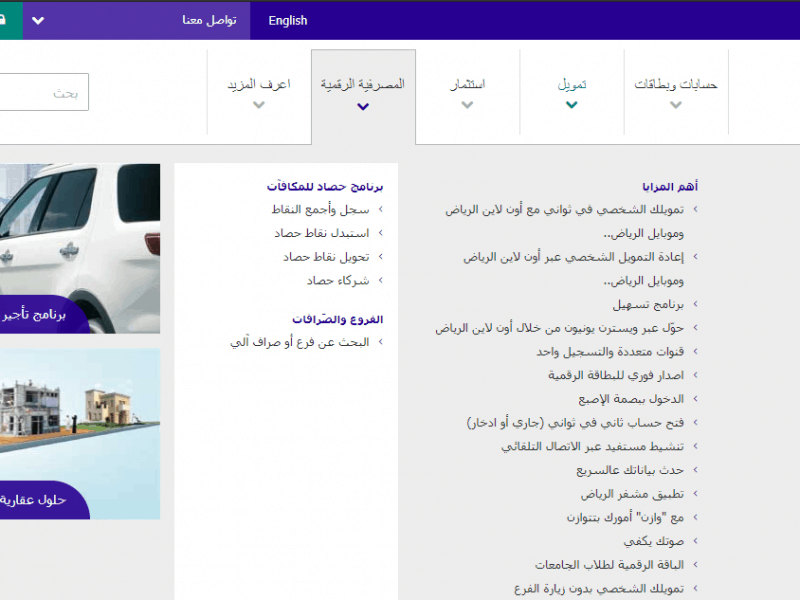Click the الفروع والصرّافات heading
This screenshot has width=800, height=600.
[338, 319]
